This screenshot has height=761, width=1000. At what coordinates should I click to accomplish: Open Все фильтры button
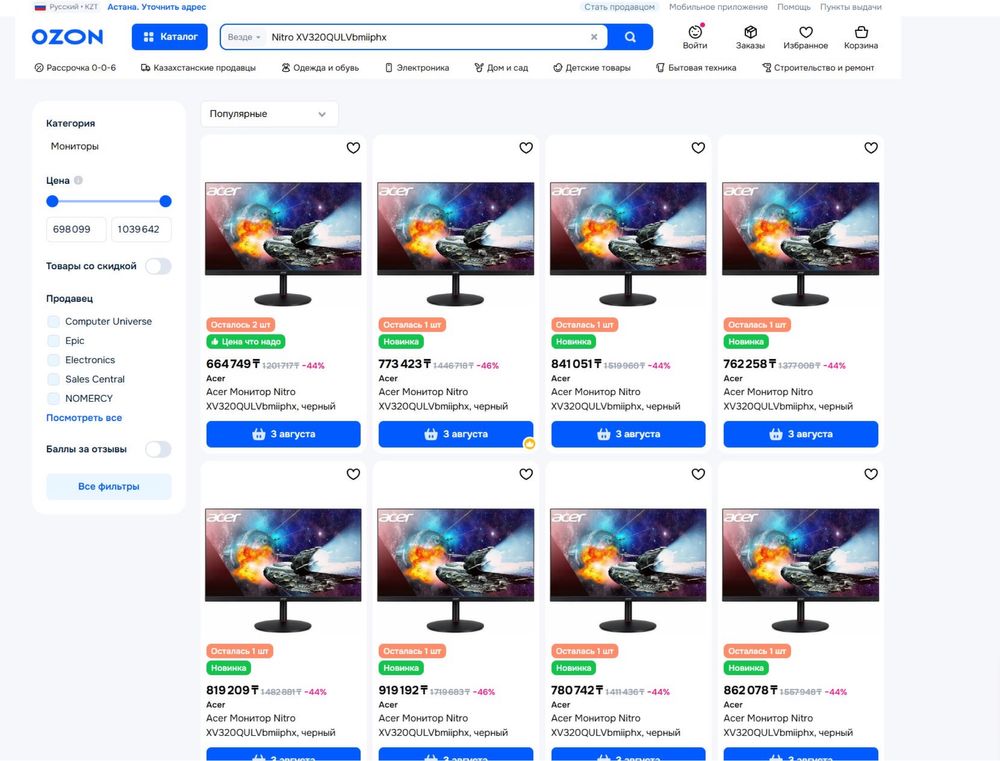pyautogui.click(x=108, y=486)
